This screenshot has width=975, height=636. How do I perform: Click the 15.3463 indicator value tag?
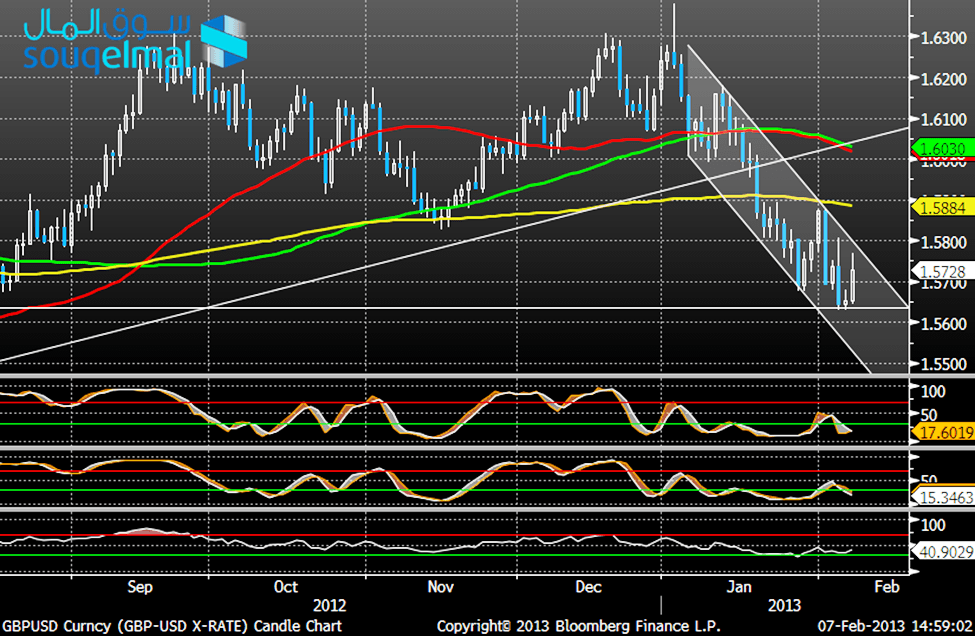tap(942, 497)
